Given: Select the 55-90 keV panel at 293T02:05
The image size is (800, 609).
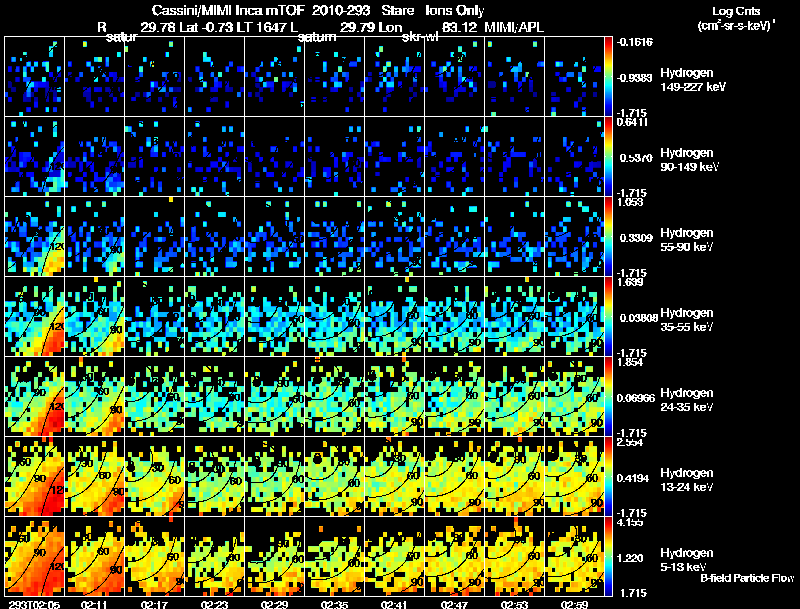Looking at the screenshot, I should tap(35, 236).
